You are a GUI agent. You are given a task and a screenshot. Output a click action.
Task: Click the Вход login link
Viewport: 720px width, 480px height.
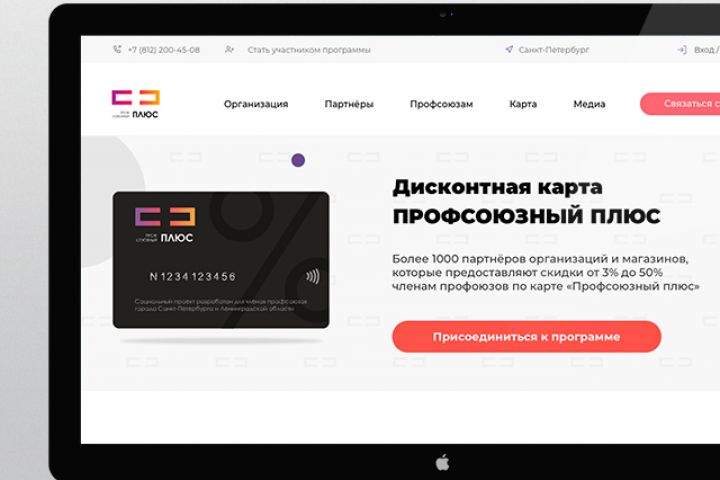pyautogui.click(x=704, y=50)
